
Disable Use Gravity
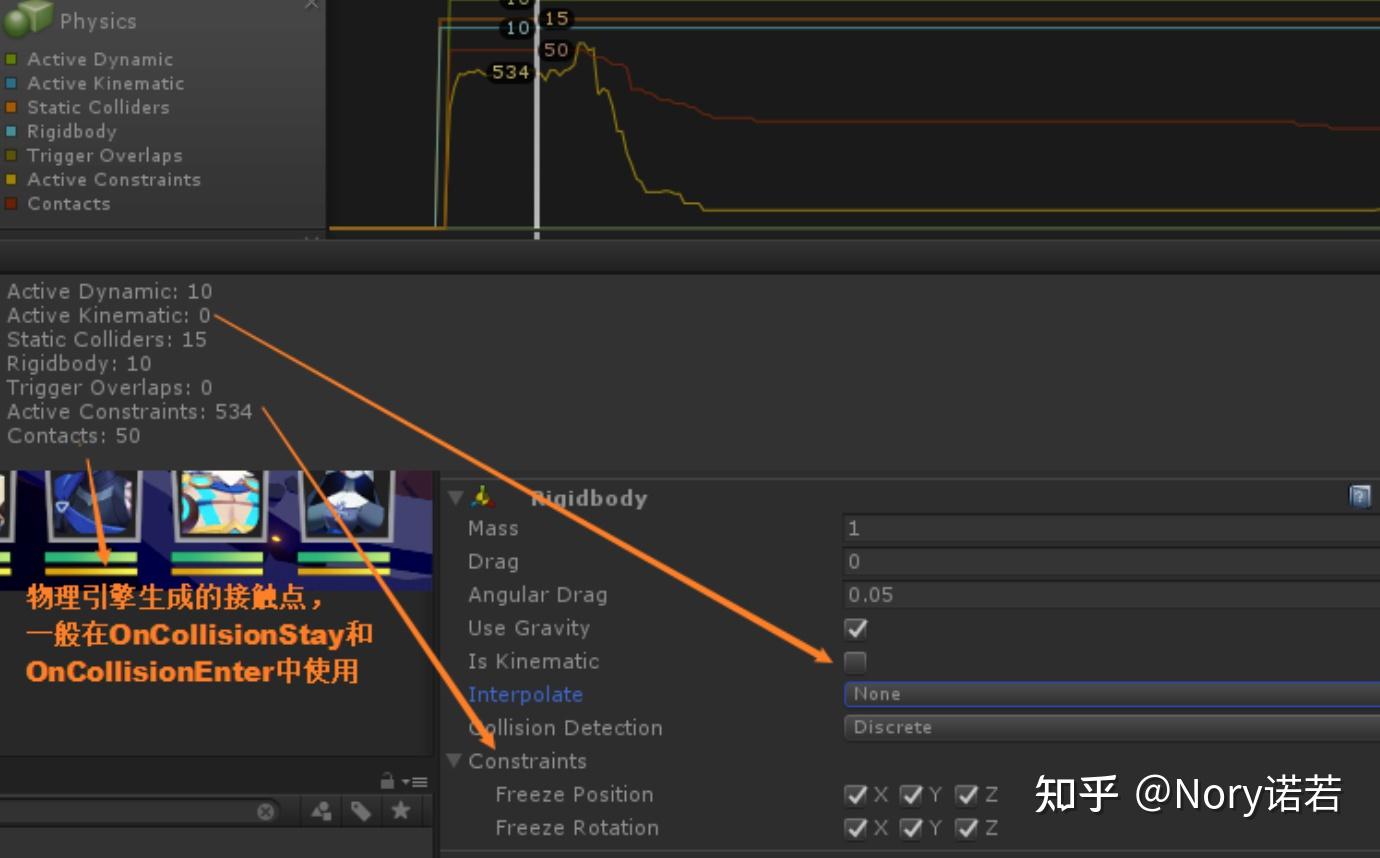coord(856,628)
